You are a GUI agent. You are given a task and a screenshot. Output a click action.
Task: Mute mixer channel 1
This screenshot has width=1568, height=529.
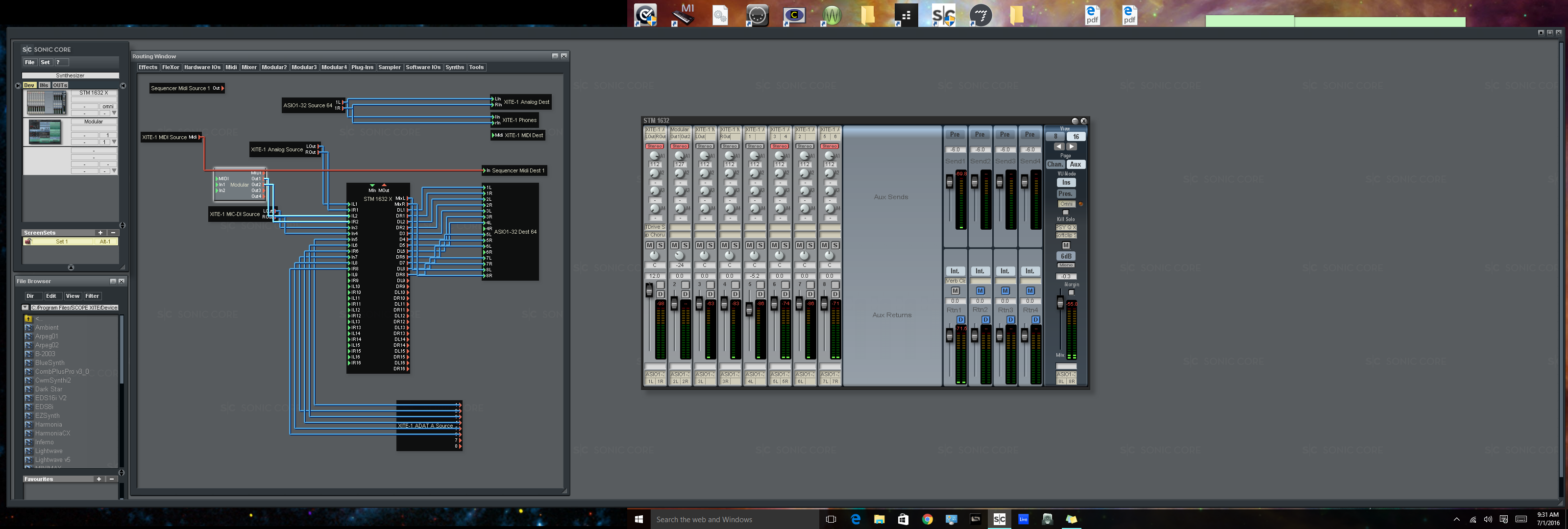[x=649, y=245]
